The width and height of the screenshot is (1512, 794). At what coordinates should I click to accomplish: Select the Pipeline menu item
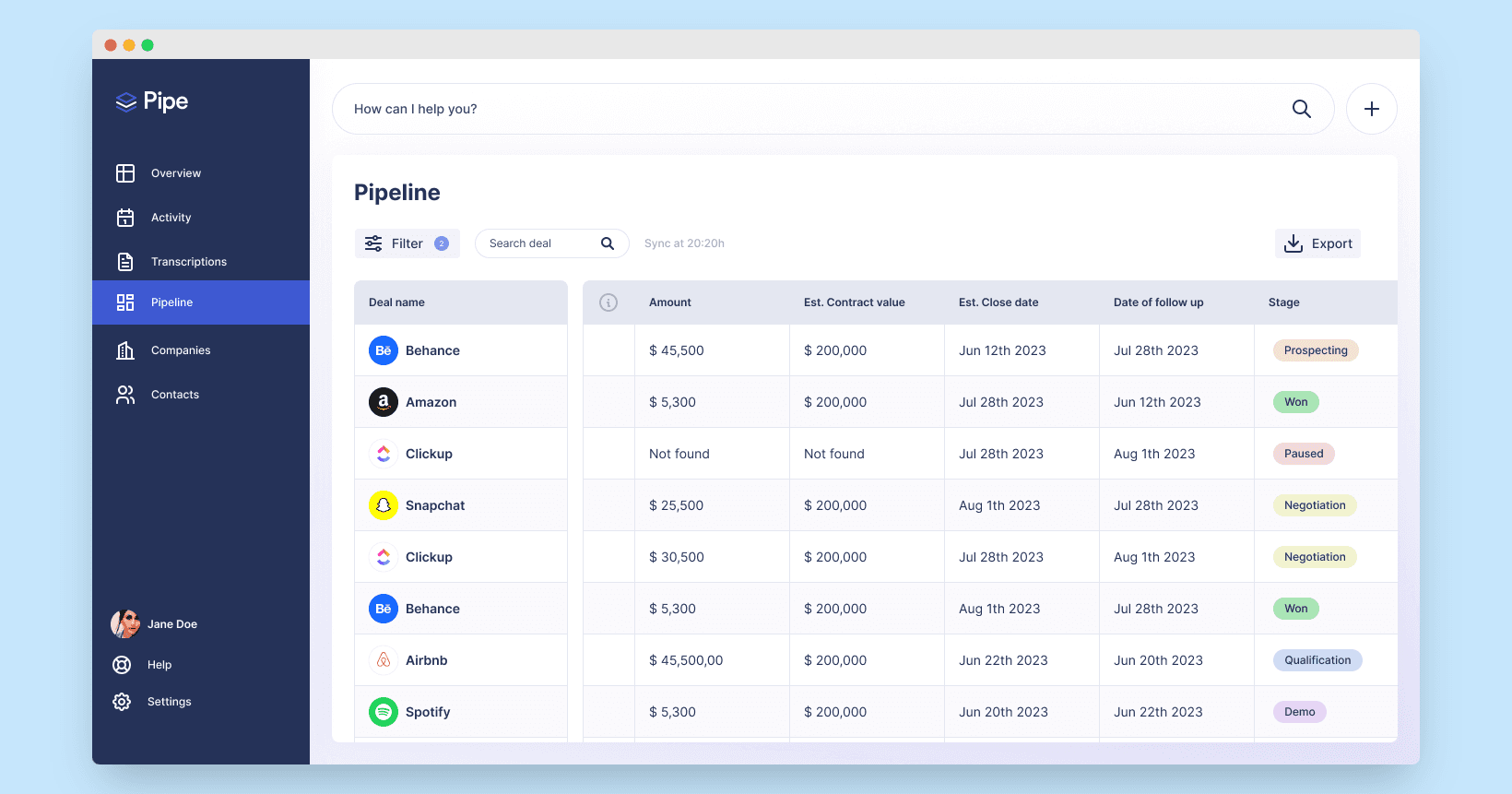(x=201, y=302)
